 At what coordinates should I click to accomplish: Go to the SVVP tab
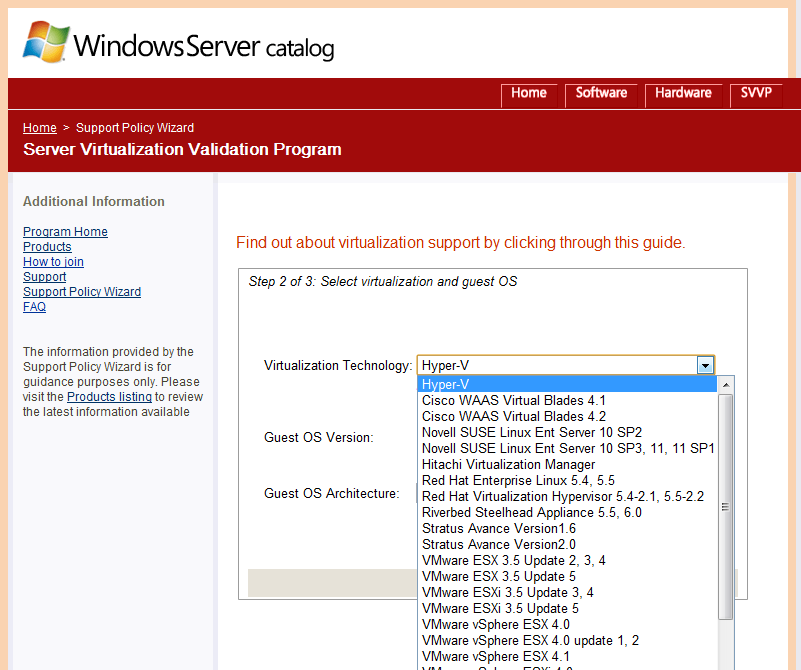pos(756,93)
